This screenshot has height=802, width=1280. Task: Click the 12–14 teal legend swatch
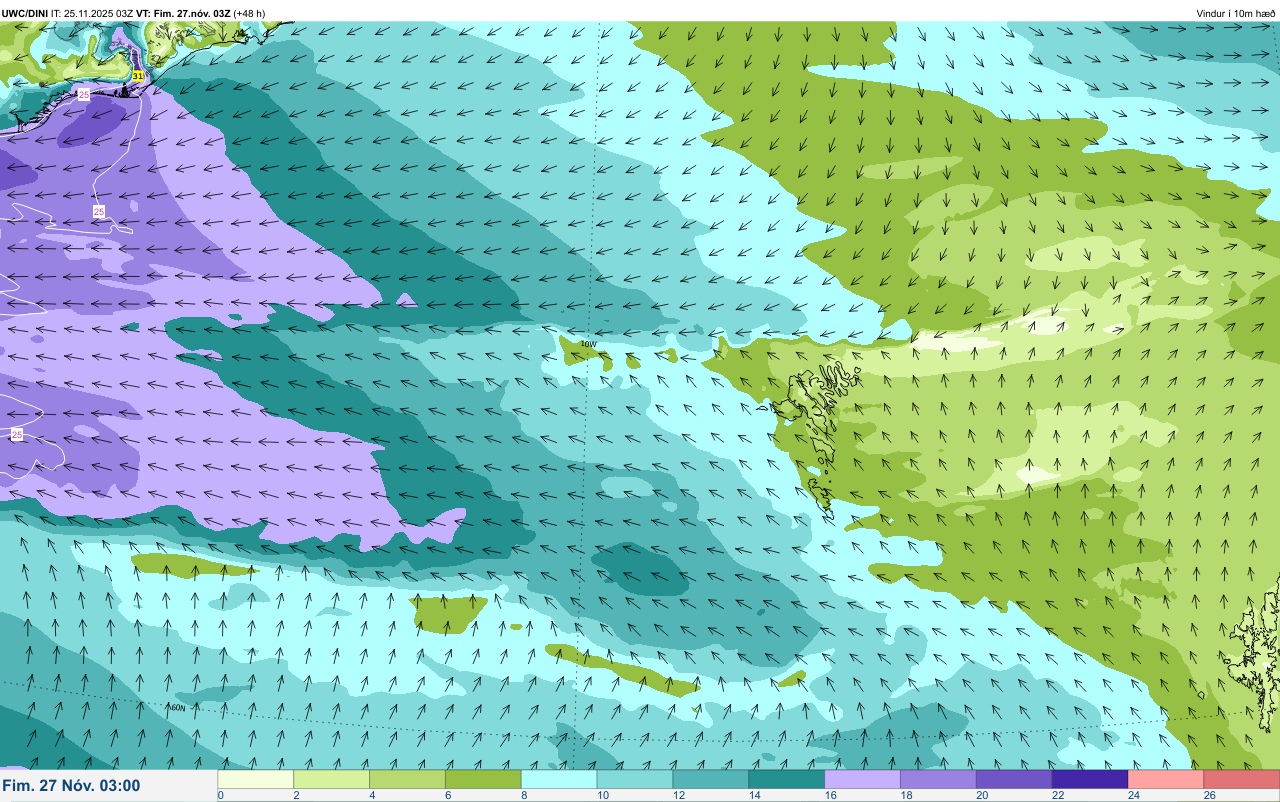(711, 779)
